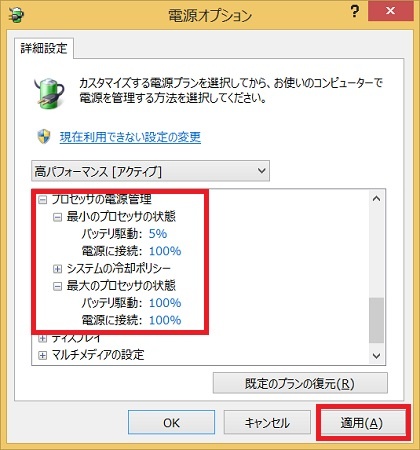The width and height of the screenshot is (420, 450).
Task: Select maximum state 電源に接続 100% value
Action: pyautogui.click(x=165, y=320)
